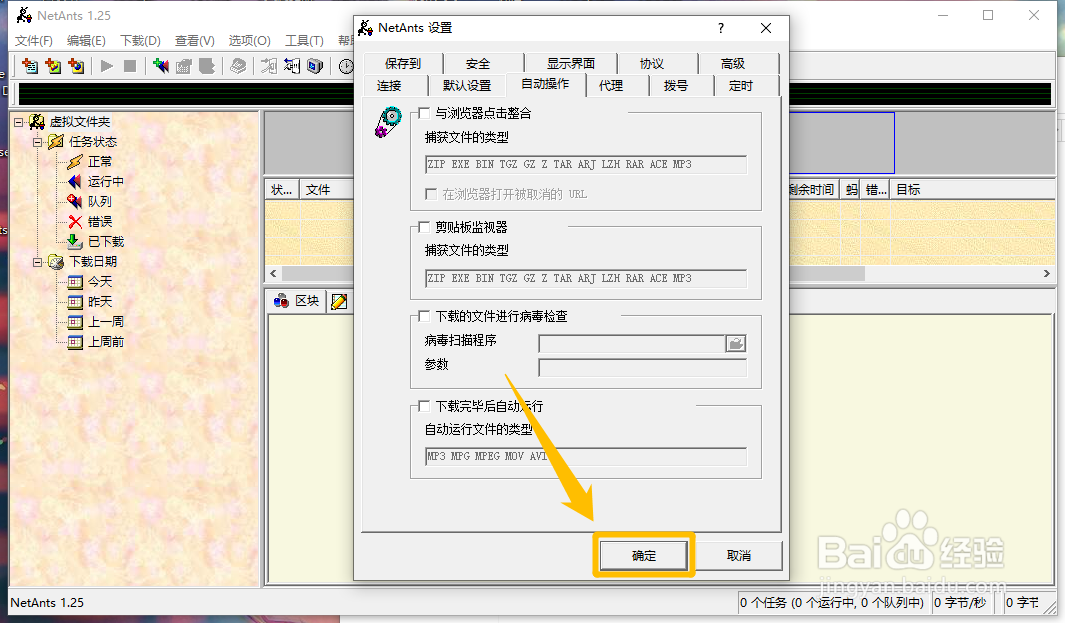Click the add new task toolbar icon
Screen dimensions: 1065x623
tap(30, 66)
